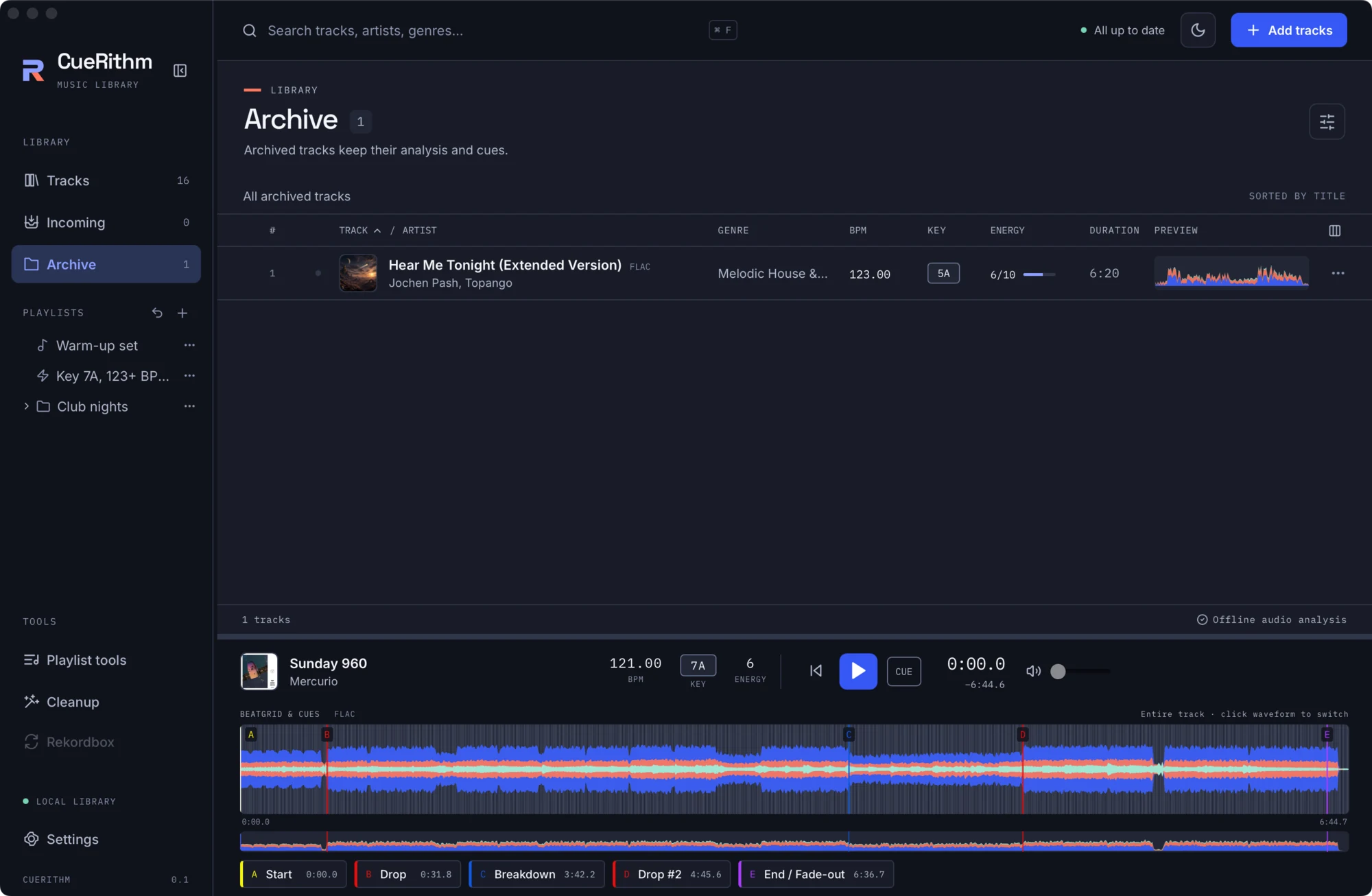Jump to cue E End / Fade-out

[x=816, y=874]
